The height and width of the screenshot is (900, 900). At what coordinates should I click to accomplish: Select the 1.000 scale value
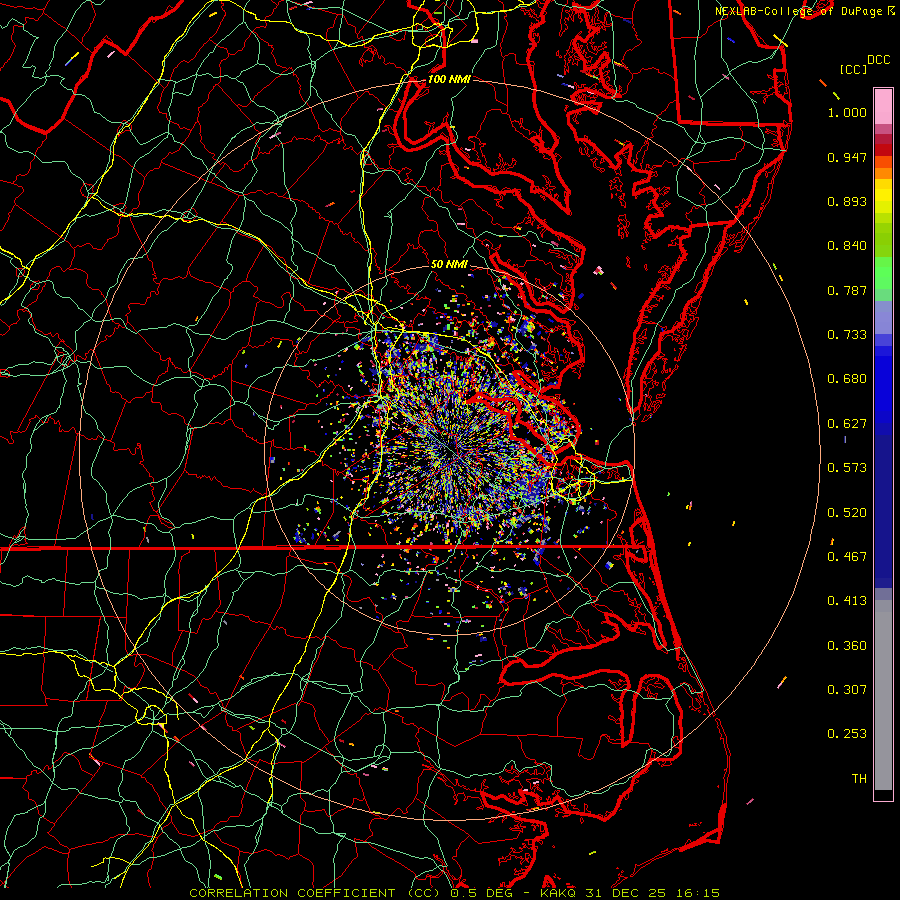point(847,112)
